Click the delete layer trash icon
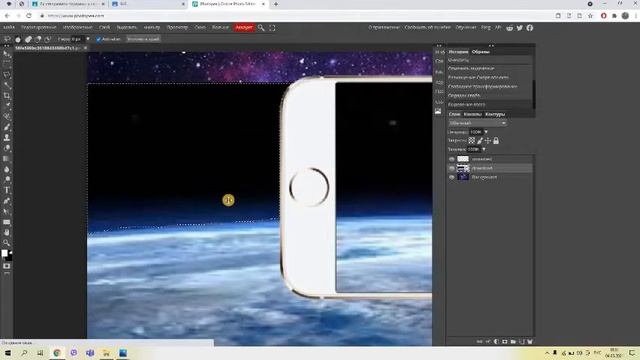 (530, 341)
